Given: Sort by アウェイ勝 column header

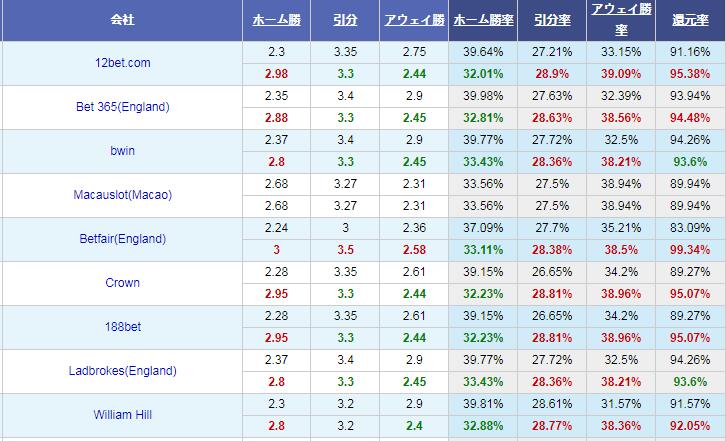Looking at the screenshot, I should click(x=414, y=20).
